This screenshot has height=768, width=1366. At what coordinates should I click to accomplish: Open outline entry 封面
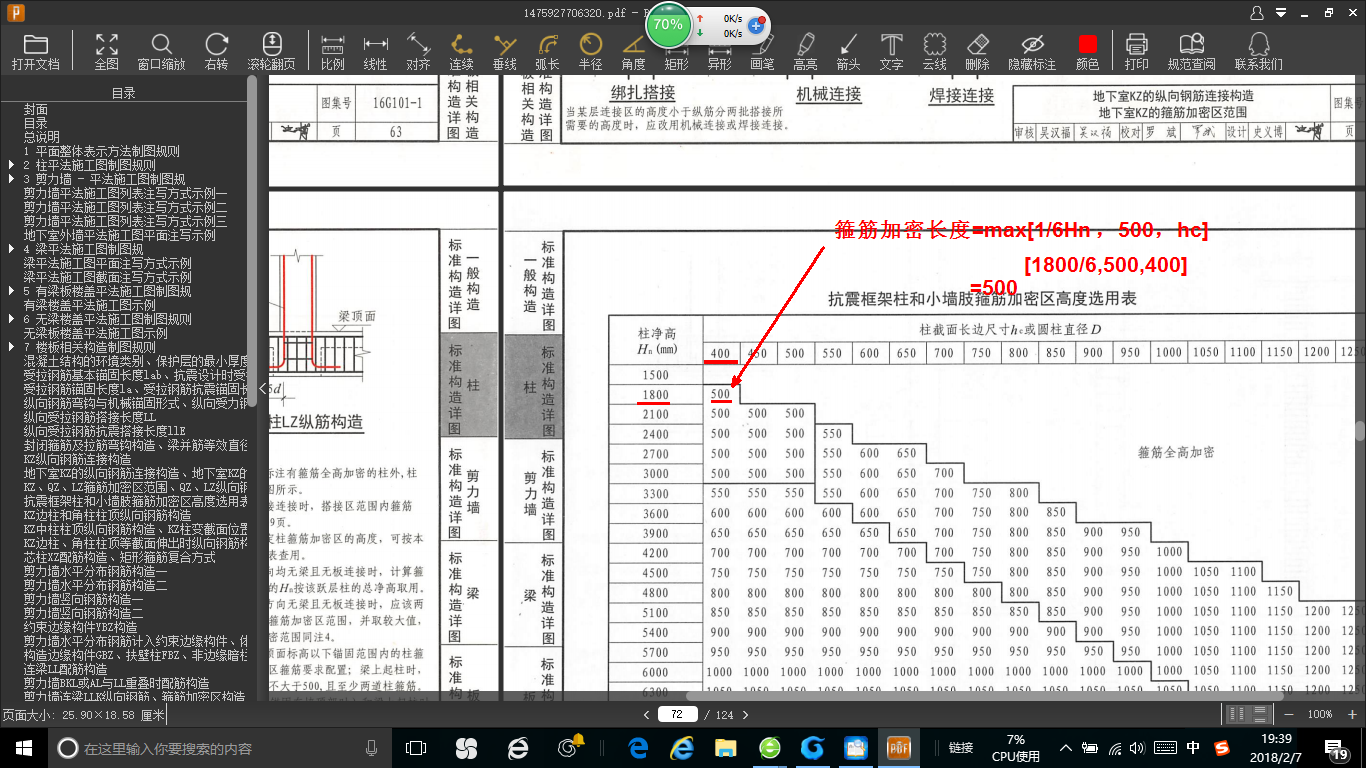[x=36, y=109]
